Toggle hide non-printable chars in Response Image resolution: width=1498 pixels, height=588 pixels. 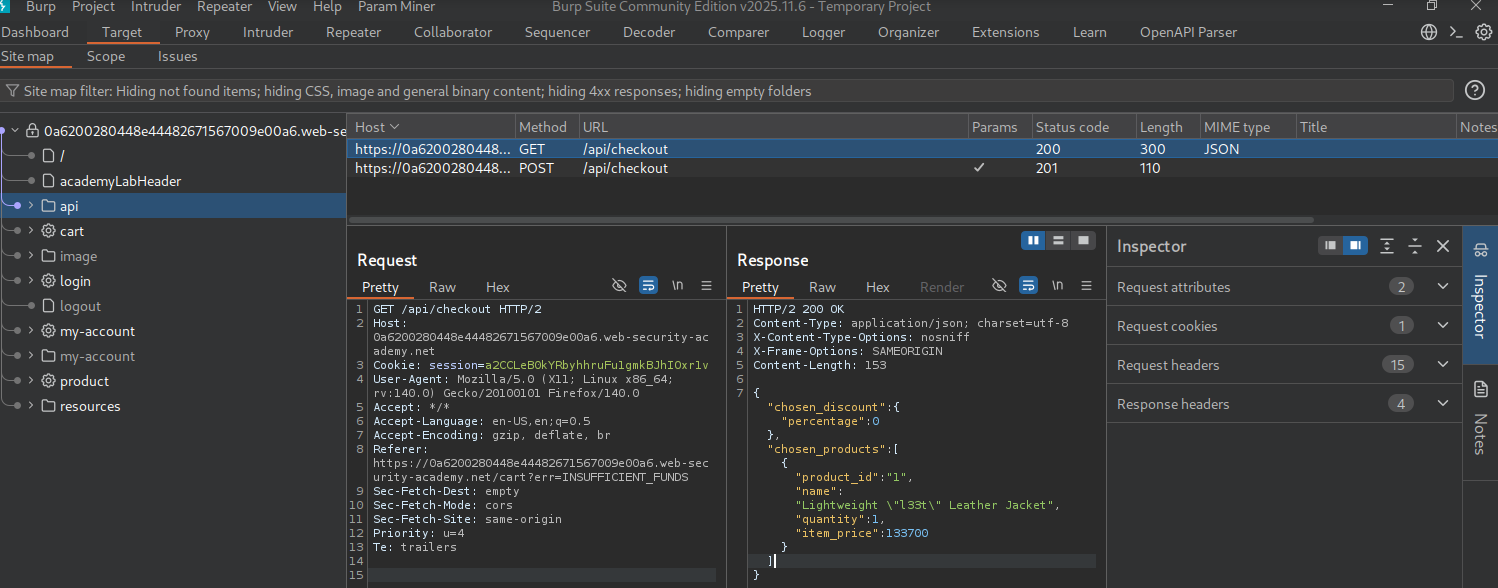pyautogui.click(x=999, y=286)
